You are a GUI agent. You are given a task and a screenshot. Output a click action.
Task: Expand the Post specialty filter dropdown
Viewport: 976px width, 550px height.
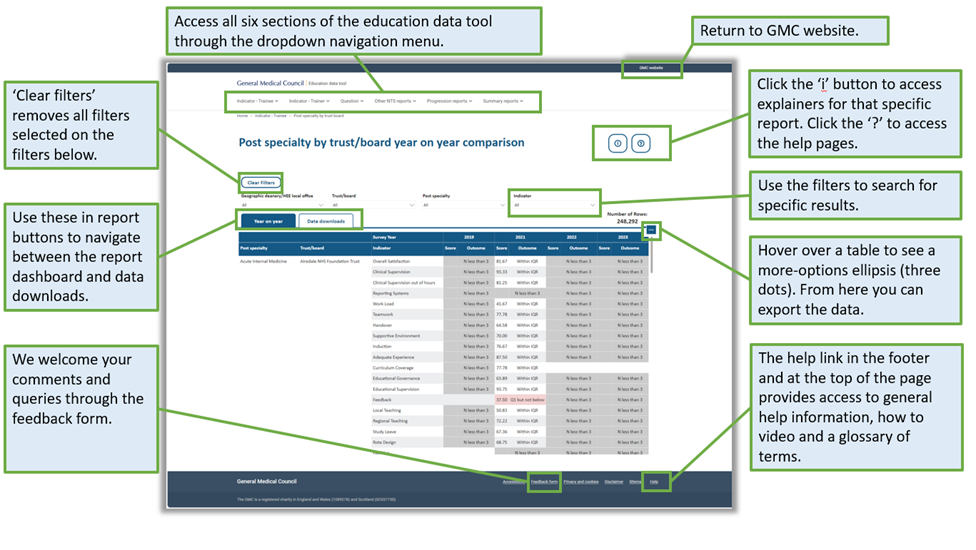click(x=464, y=205)
